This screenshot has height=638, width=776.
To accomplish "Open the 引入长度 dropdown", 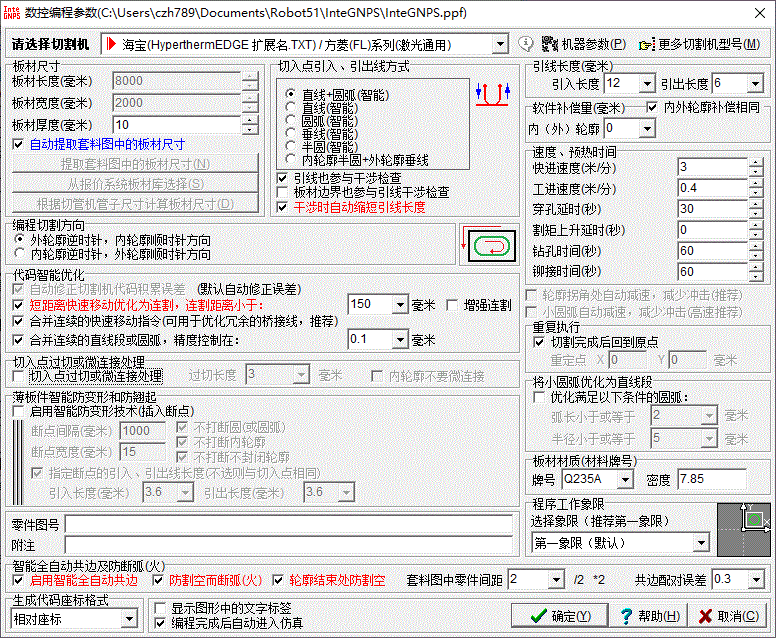I will coord(647,84).
